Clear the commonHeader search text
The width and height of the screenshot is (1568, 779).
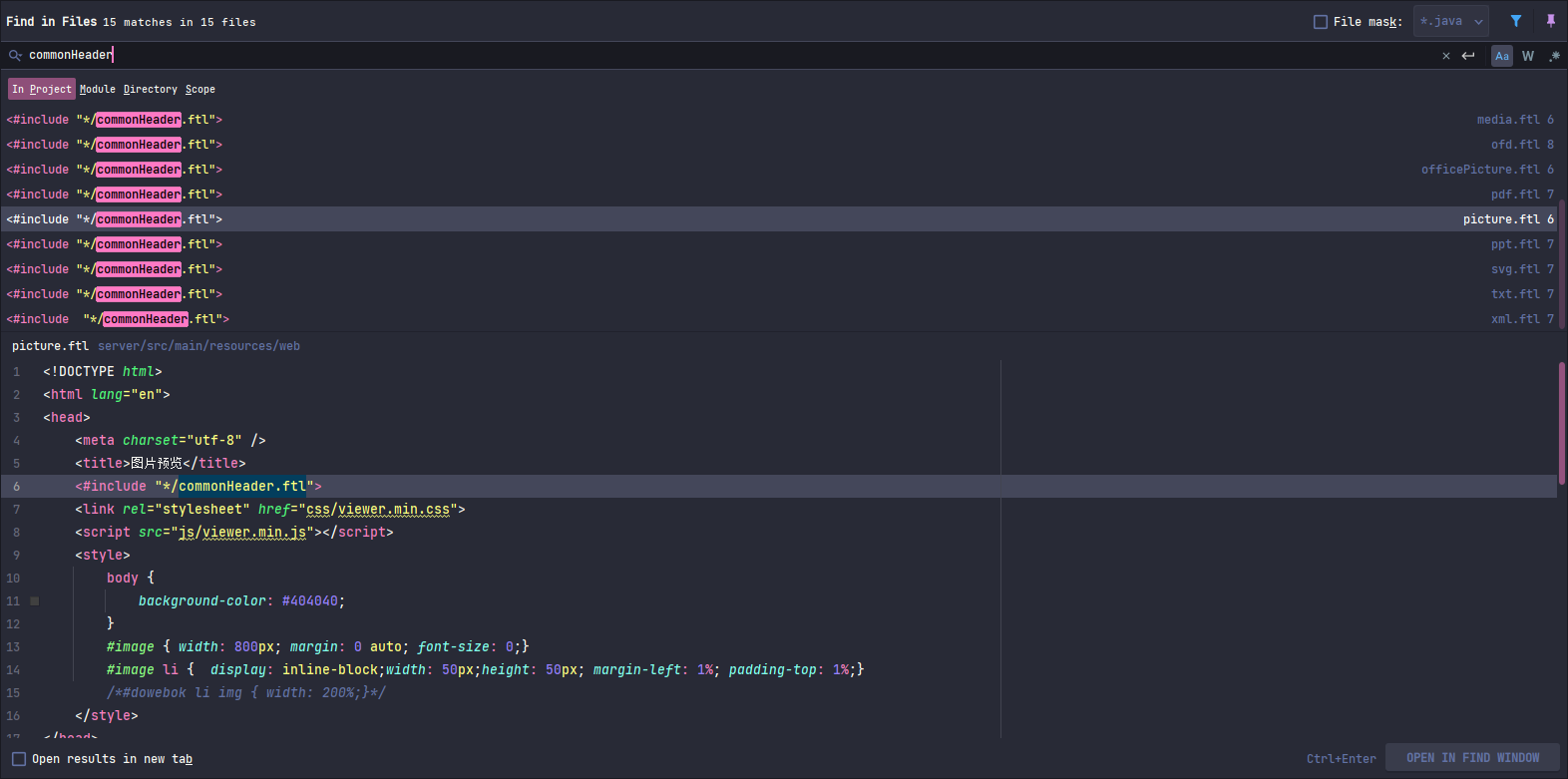click(1446, 56)
